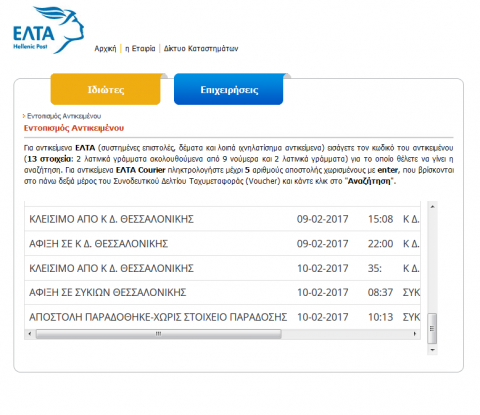This screenshot has width=480, height=415.
Task: Go to the η Εταιρία page
Action: pyautogui.click(x=140, y=49)
